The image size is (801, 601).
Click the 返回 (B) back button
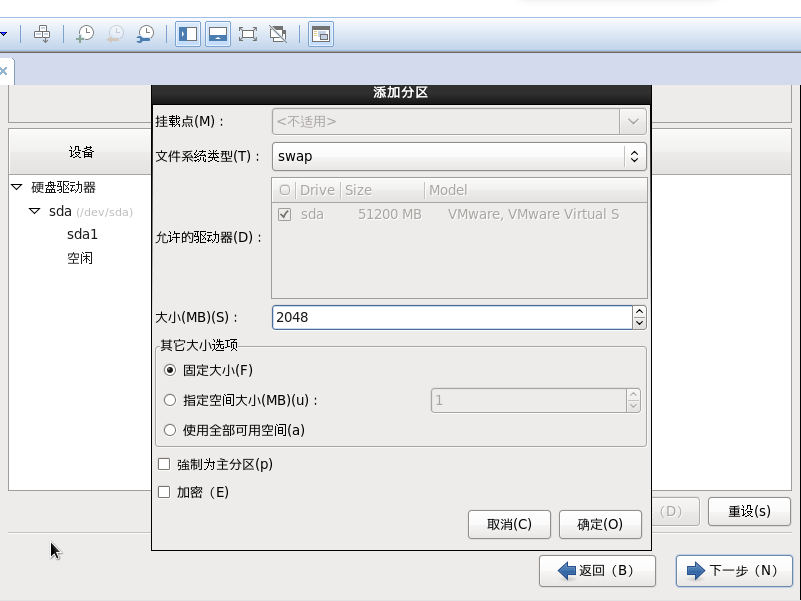[x=597, y=570]
